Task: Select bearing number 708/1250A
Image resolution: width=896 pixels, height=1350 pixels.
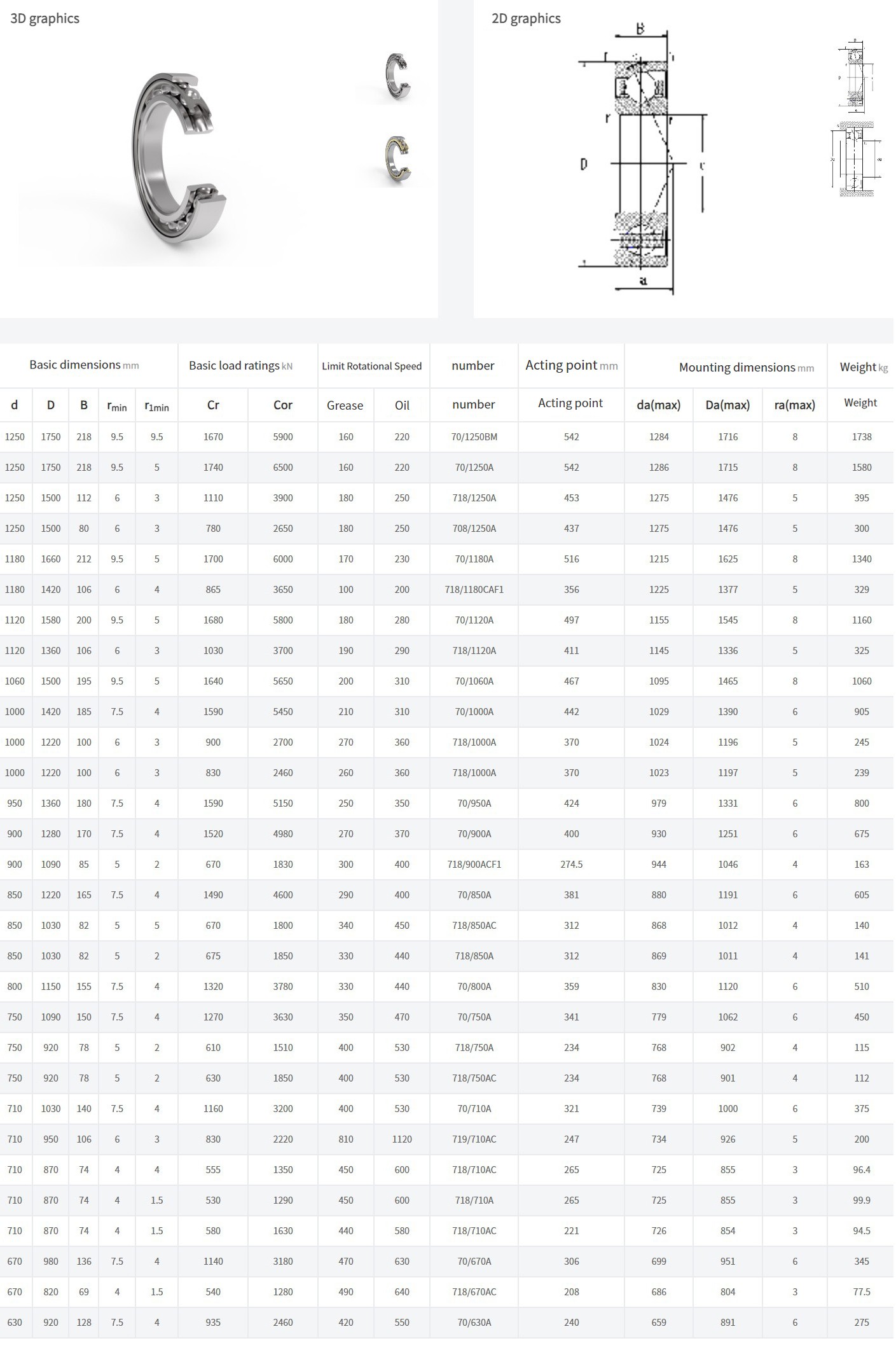Action: click(x=474, y=529)
